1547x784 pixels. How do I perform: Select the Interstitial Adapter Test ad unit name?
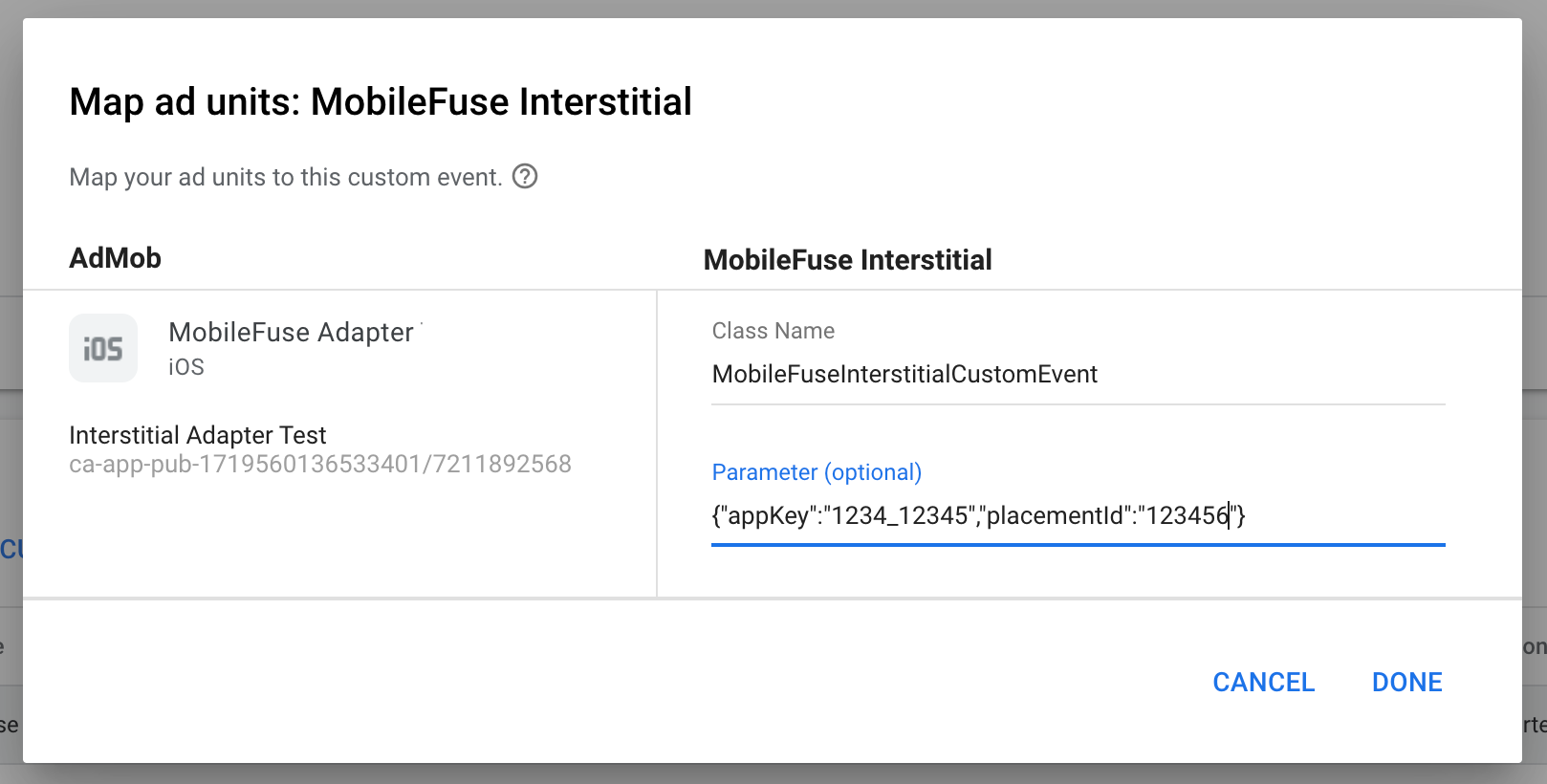[198, 435]
